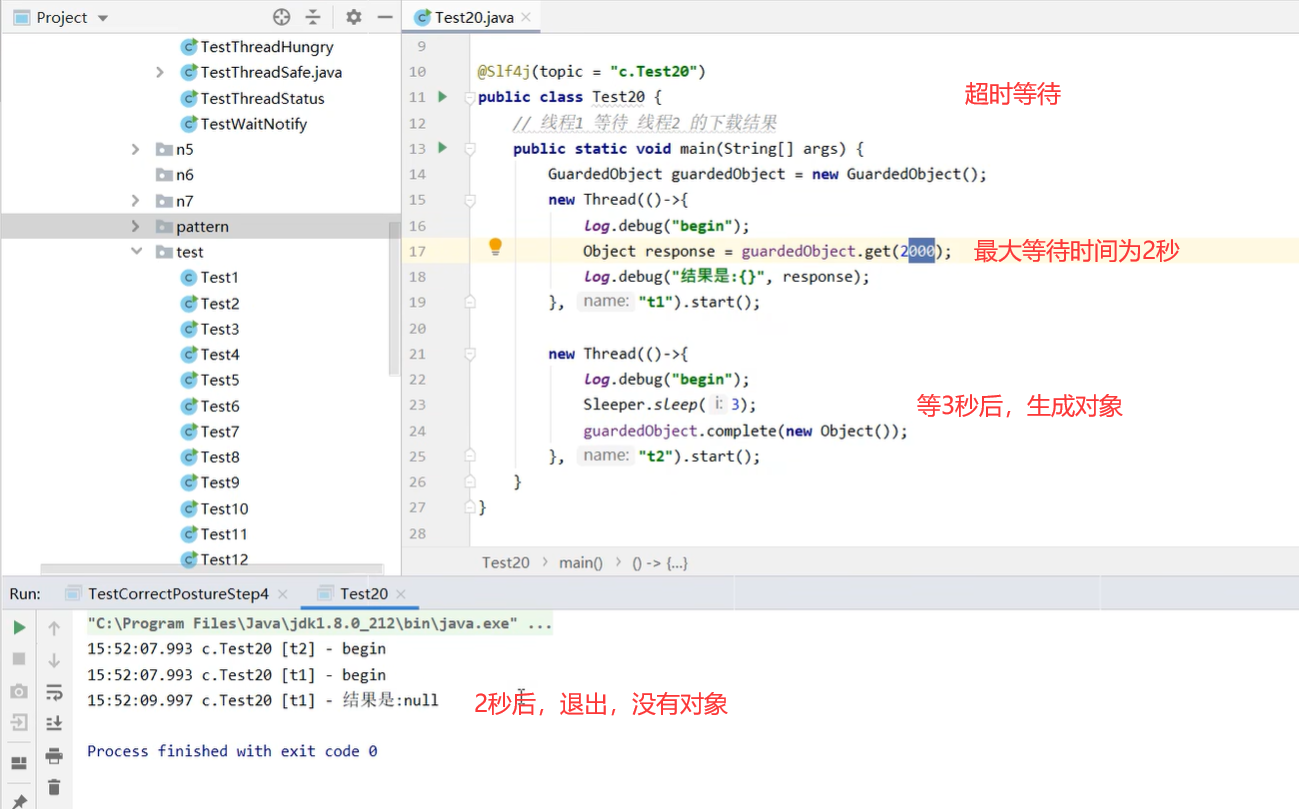This screenshot has width=1299, height=809.
Task: Select the n6 folder
Action: tap(175, 175)
